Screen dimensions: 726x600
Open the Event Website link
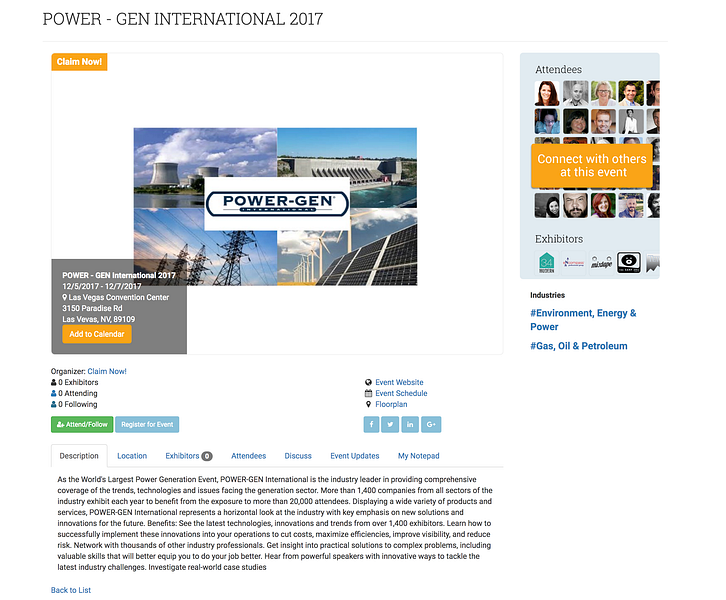(x=399, y=382)
